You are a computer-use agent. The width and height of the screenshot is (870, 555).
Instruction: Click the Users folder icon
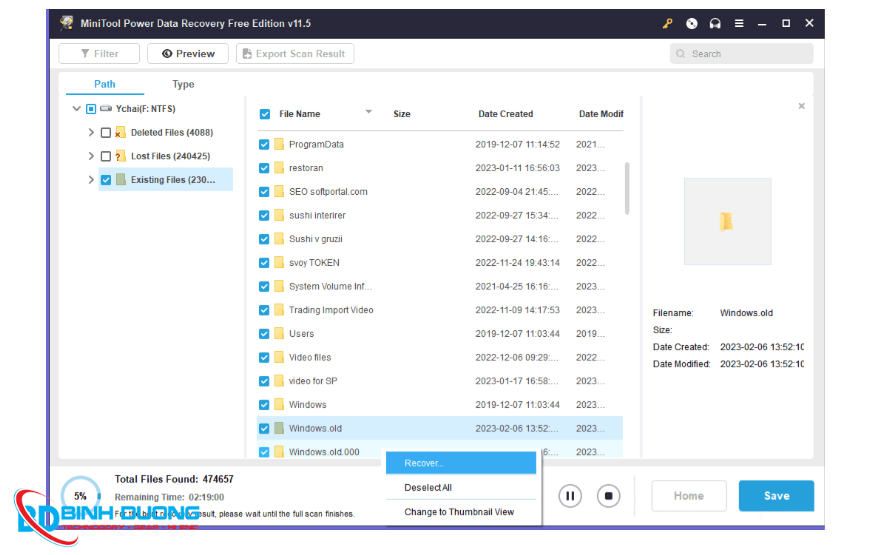pyautogui.click(x=279, y=334)
